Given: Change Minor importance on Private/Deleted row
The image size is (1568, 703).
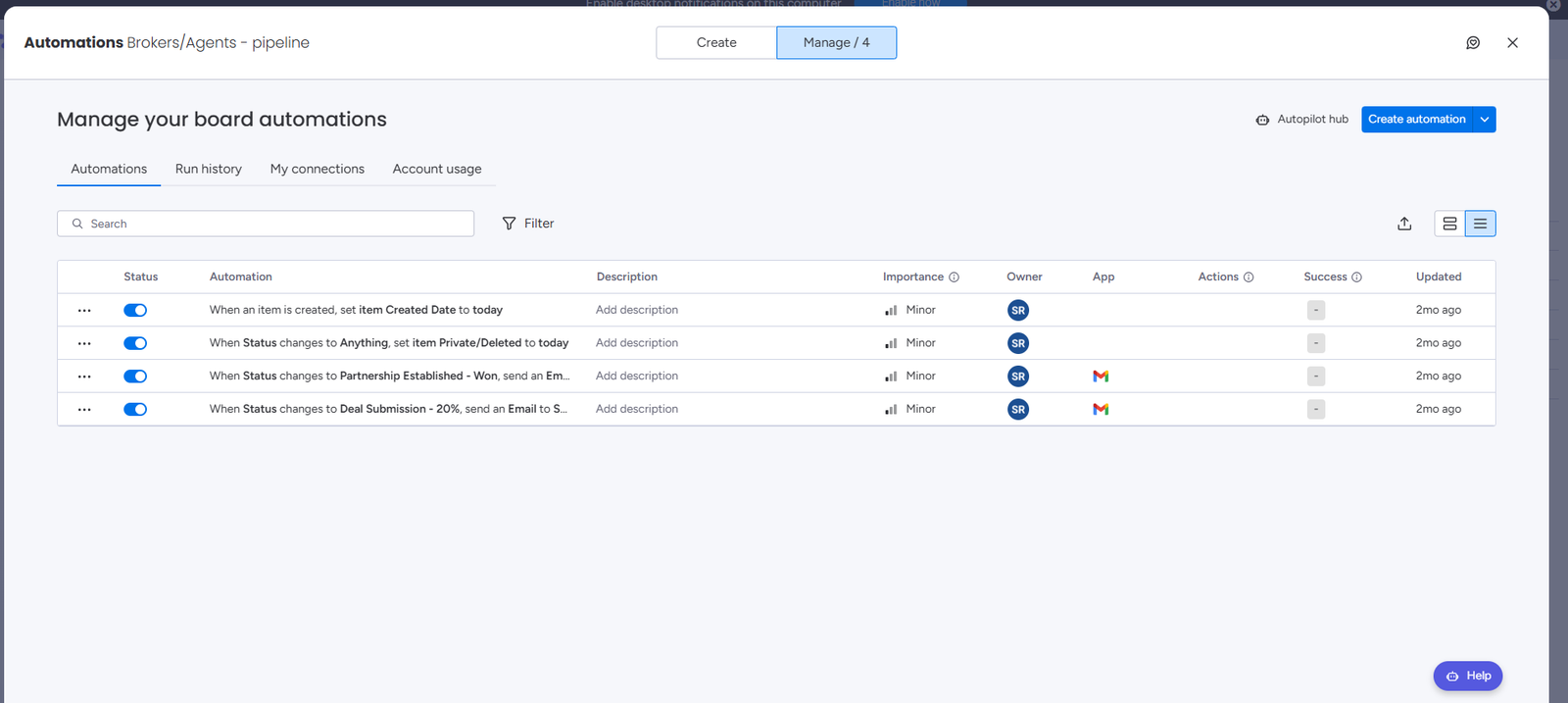Looking at the screenshot, I should pos(910,343).
